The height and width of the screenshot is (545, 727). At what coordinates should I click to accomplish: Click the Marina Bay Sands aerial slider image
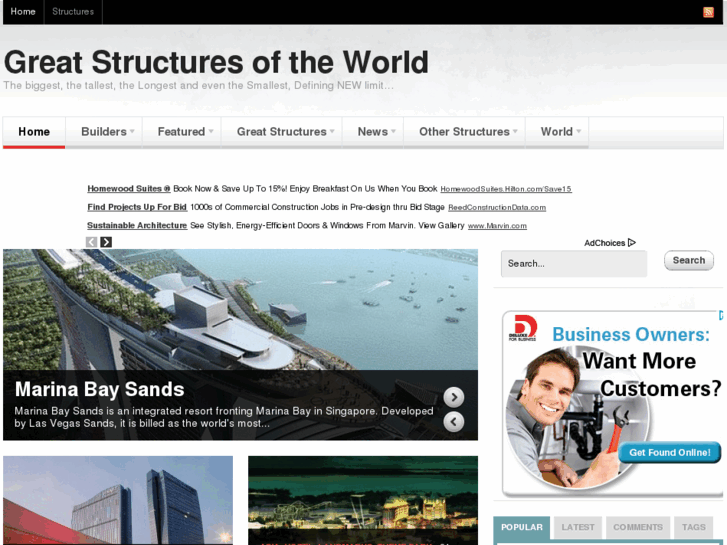point(240,309)
